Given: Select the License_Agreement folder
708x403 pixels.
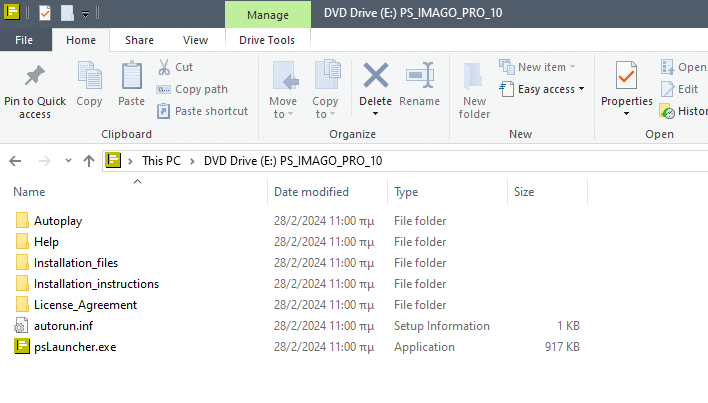Looking at the screenshot, I should pos(85,305).
